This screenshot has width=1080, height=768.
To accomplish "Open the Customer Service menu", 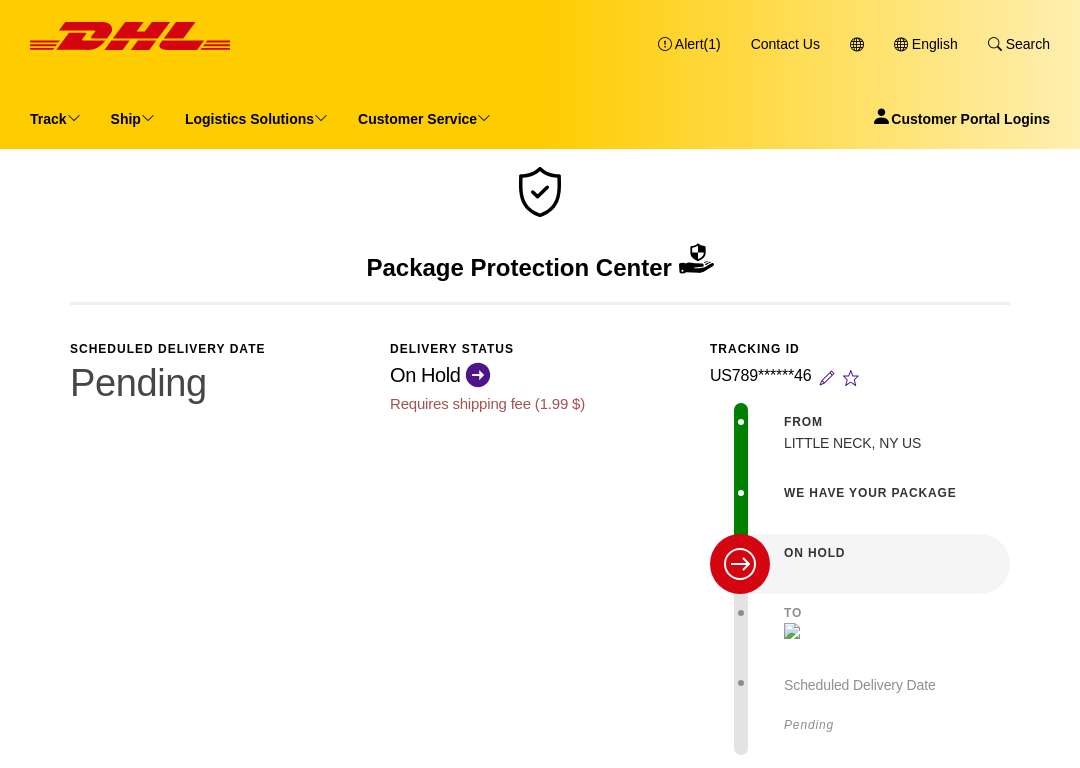I will point(424,119).
